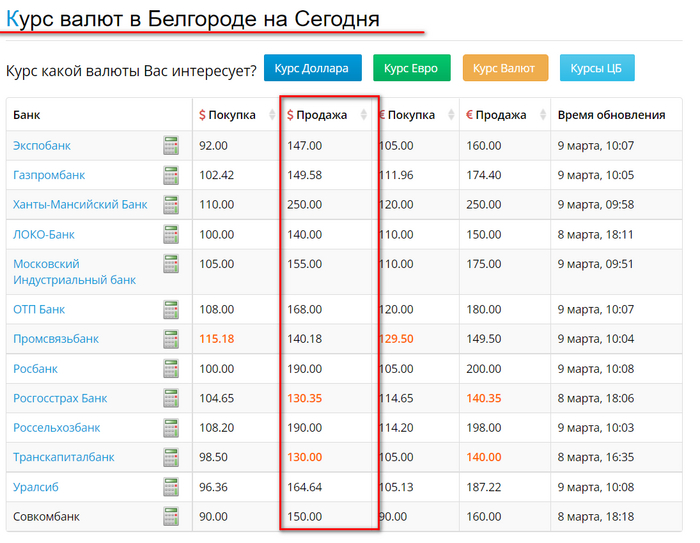Select Росгосстрах Банк euro sell rate 140.35
This screenshot has width=700, height=543.
tap(484, 398)
